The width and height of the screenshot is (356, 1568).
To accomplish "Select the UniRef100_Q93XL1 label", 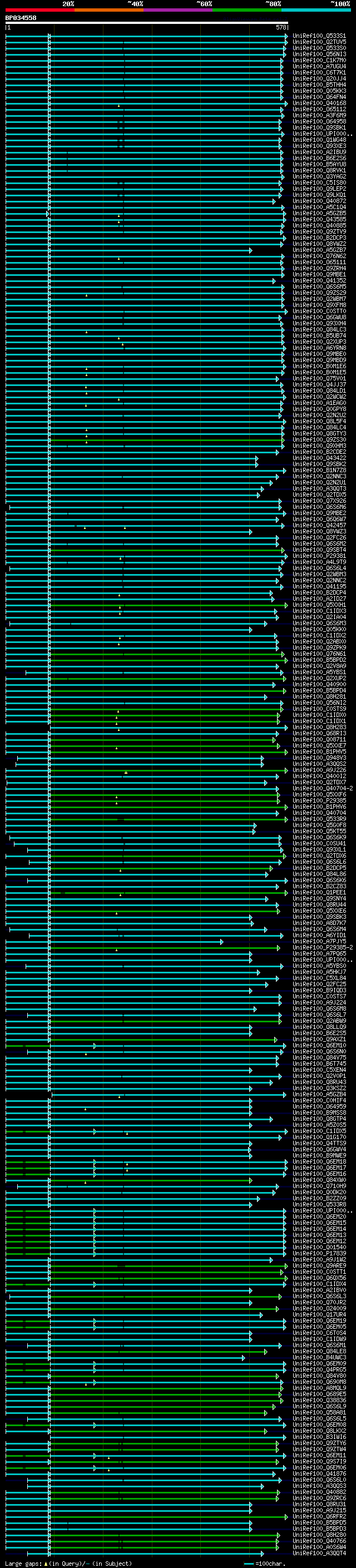I will pos(319,850).
